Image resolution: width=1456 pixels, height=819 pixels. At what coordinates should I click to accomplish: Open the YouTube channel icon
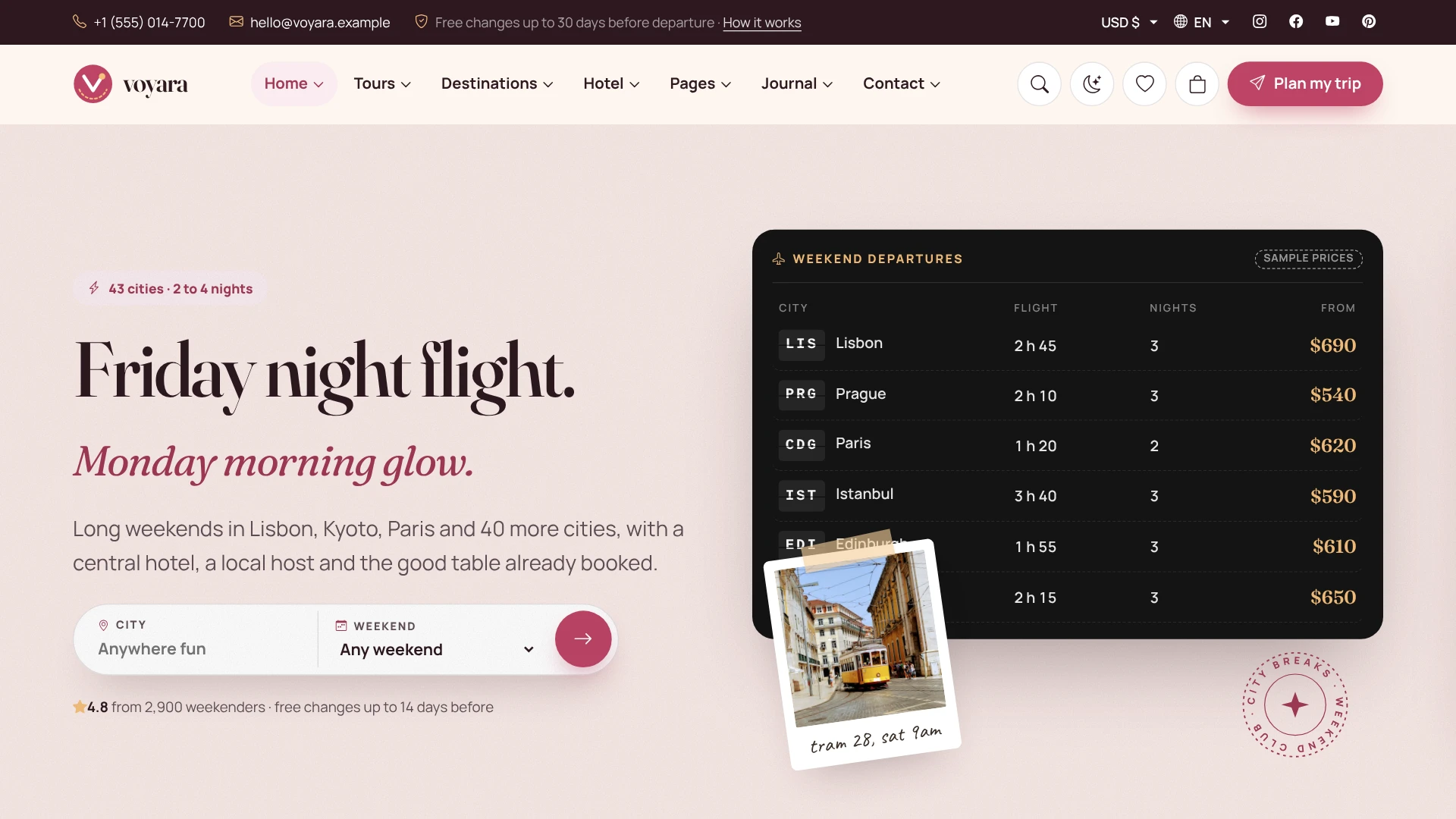tap(1332, 22)
